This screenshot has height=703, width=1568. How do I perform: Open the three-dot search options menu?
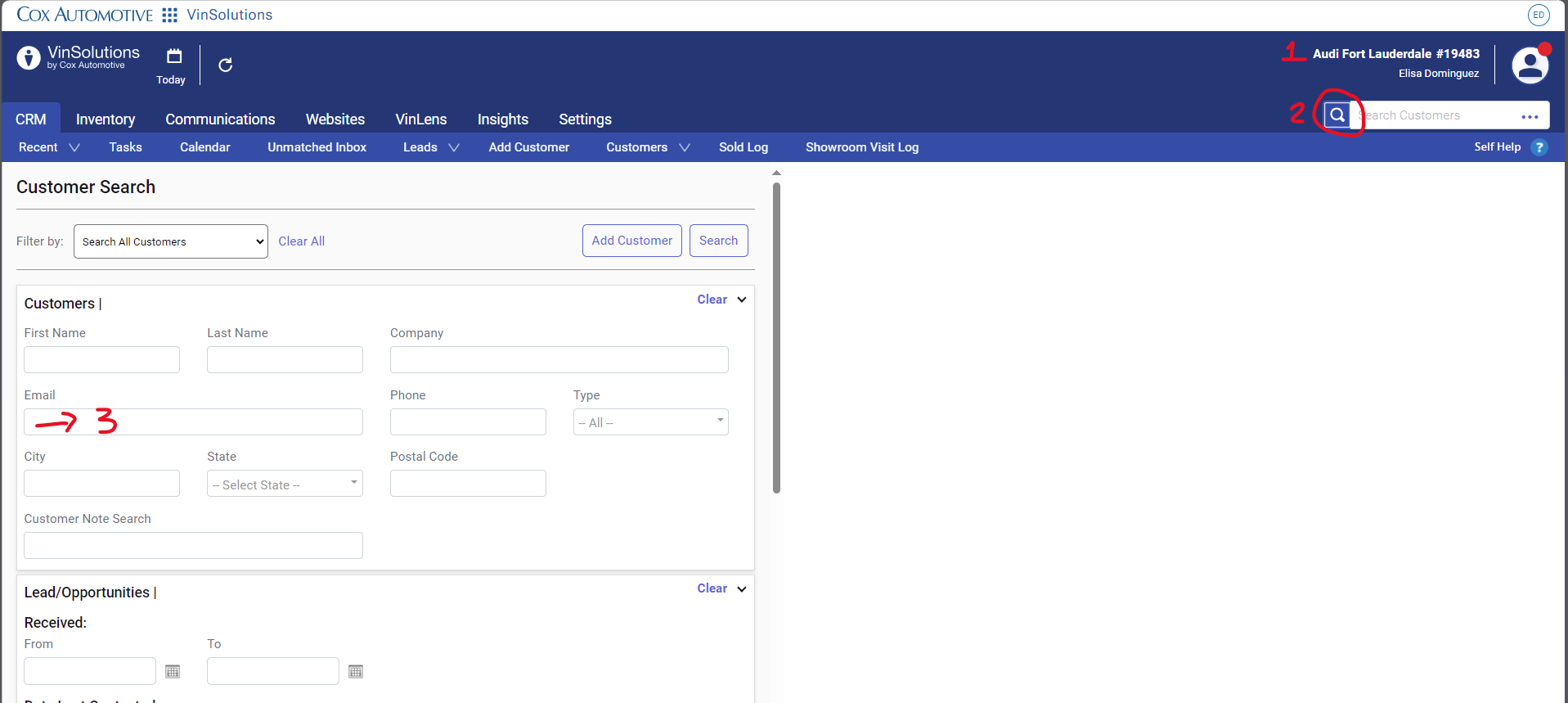[1530, 116]
